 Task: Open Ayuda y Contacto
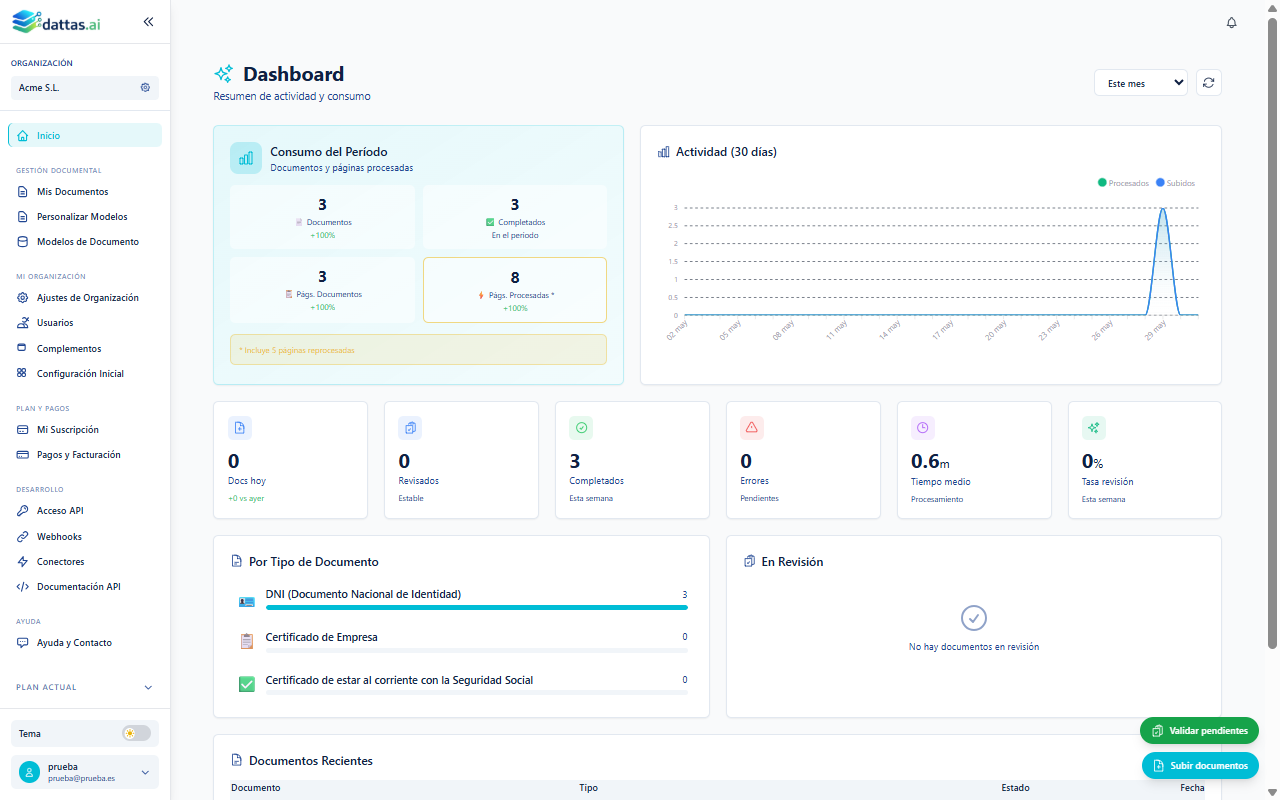click(x=85, y=642)
